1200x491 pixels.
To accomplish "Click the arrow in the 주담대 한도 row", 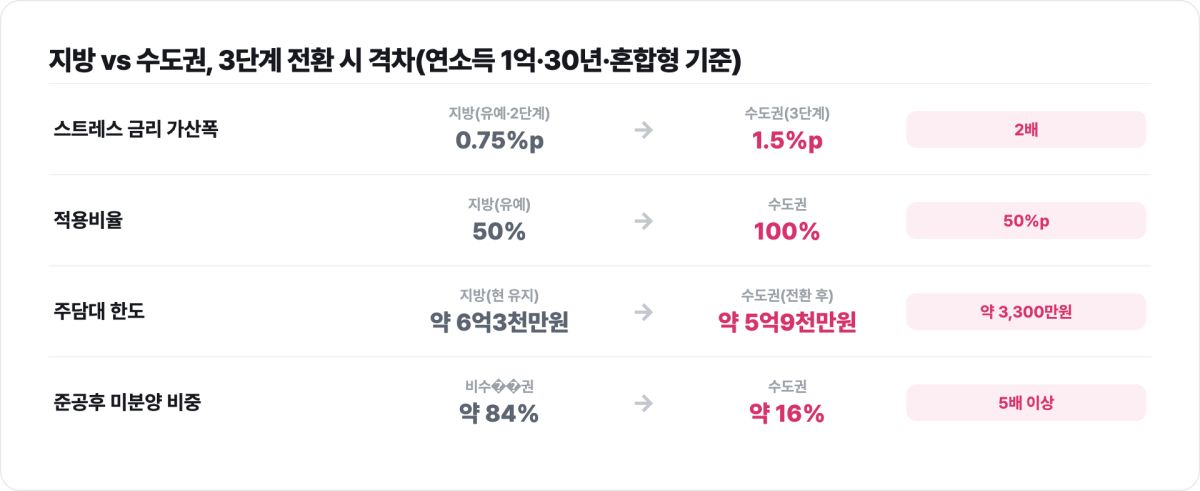I will click(x=643, y=312).
